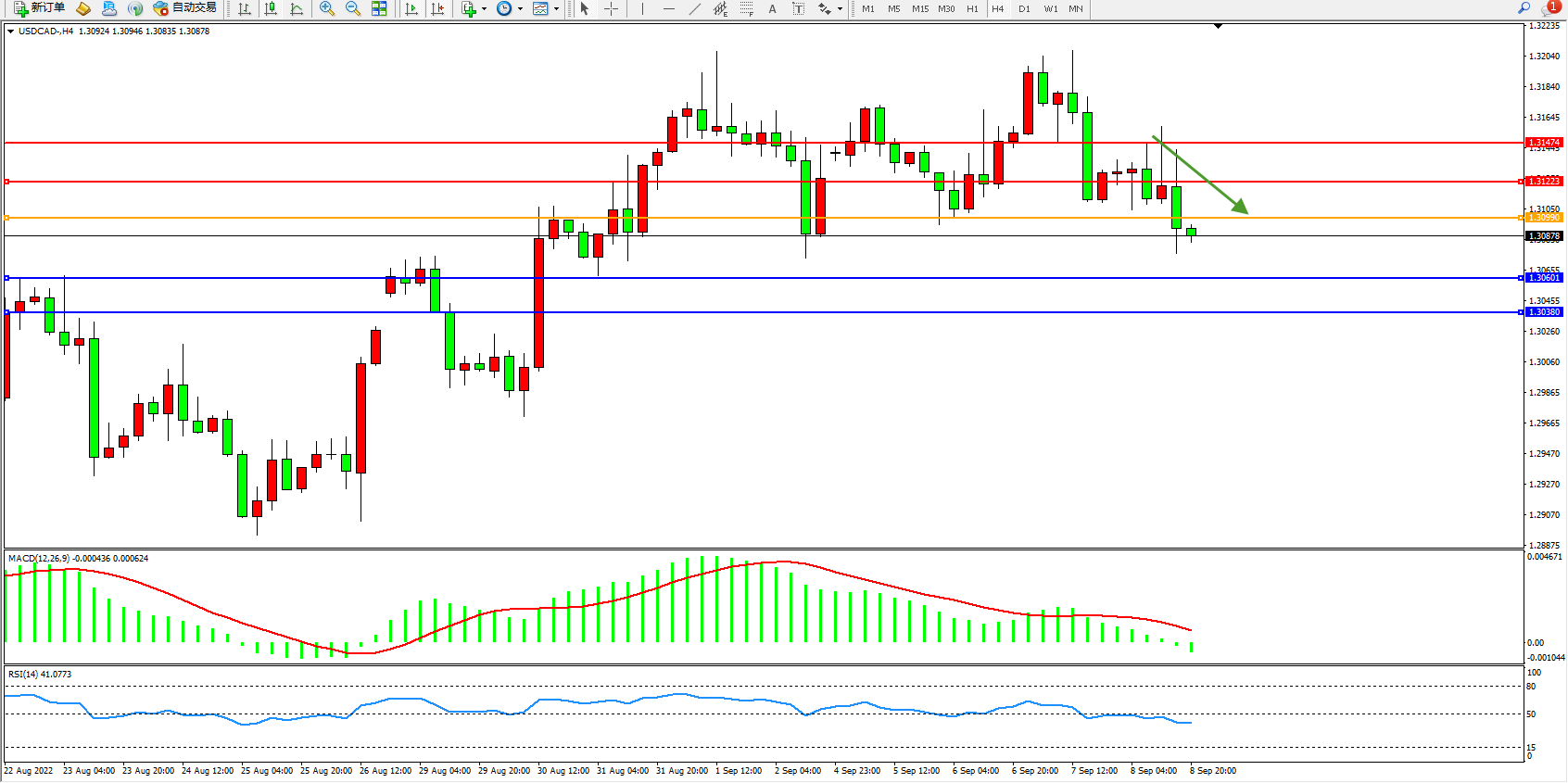Select the crosshair tool
Screen dimensions: 1568x783
(611, 8)
